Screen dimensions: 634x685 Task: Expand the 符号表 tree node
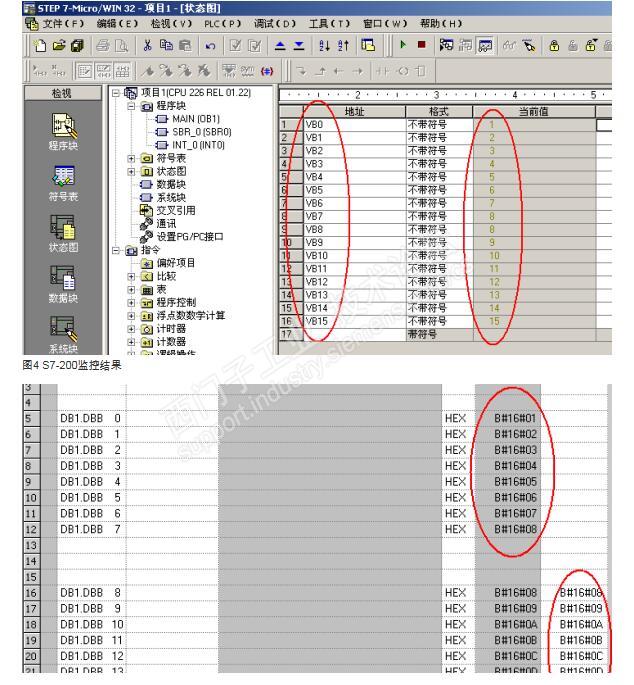(131, 158)
